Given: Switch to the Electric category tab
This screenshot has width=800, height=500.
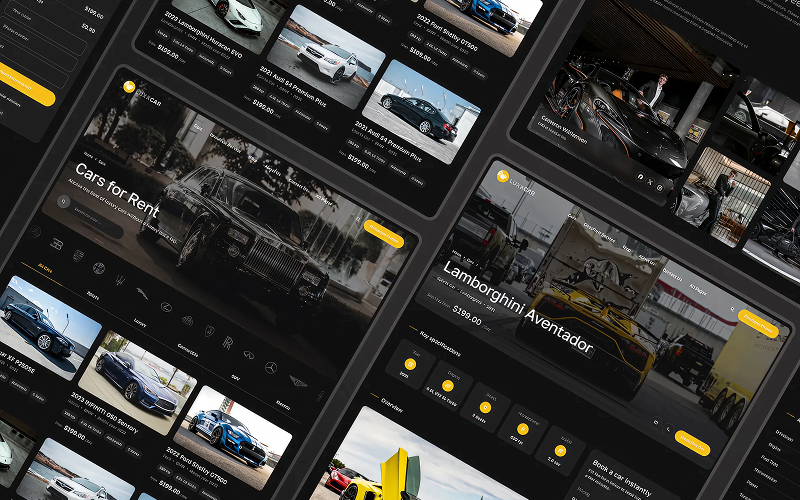Looking at the screenshot, I should pos(283,405).
